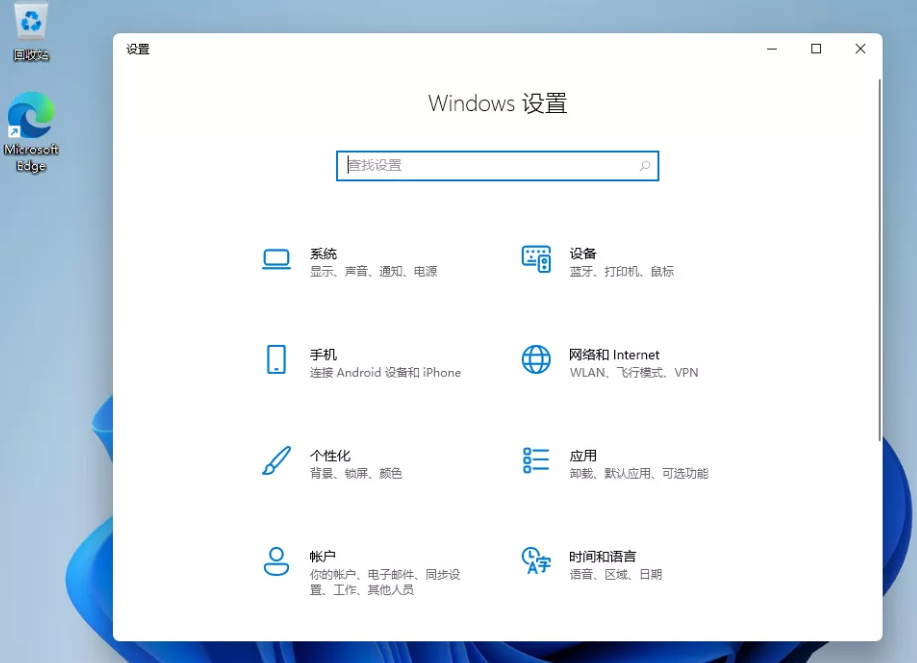The height and width of the screenshot is (663, 917).
Task: Click the System (系统) laptop icon
Action: point(276,259)
